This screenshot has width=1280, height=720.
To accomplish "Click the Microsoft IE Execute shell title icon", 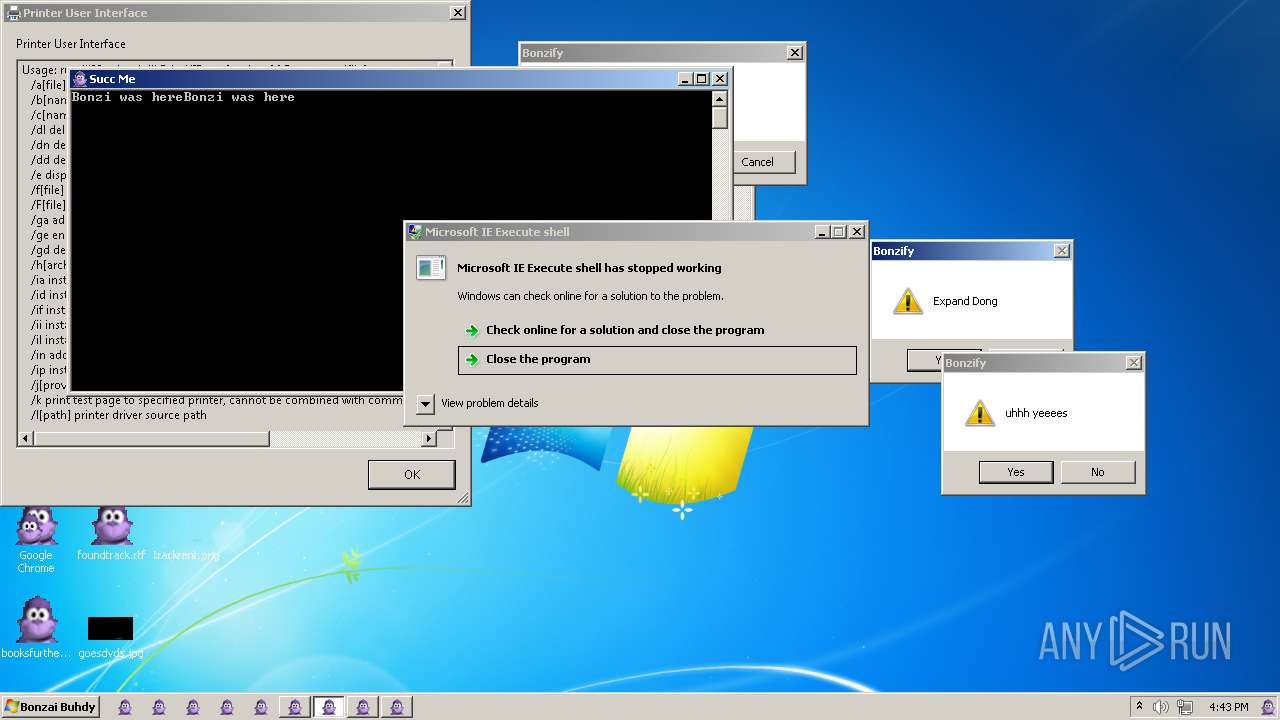I will 415,232.
